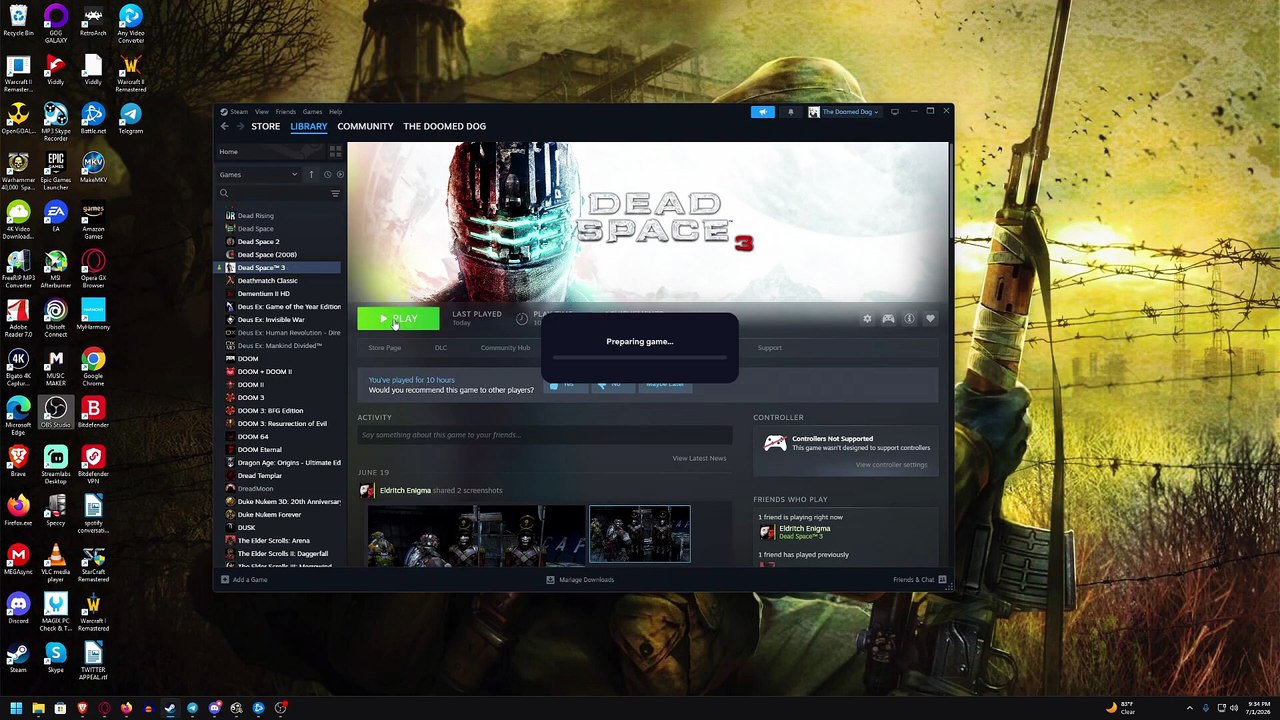Go back with Steam's back arrow

(225, 126)
